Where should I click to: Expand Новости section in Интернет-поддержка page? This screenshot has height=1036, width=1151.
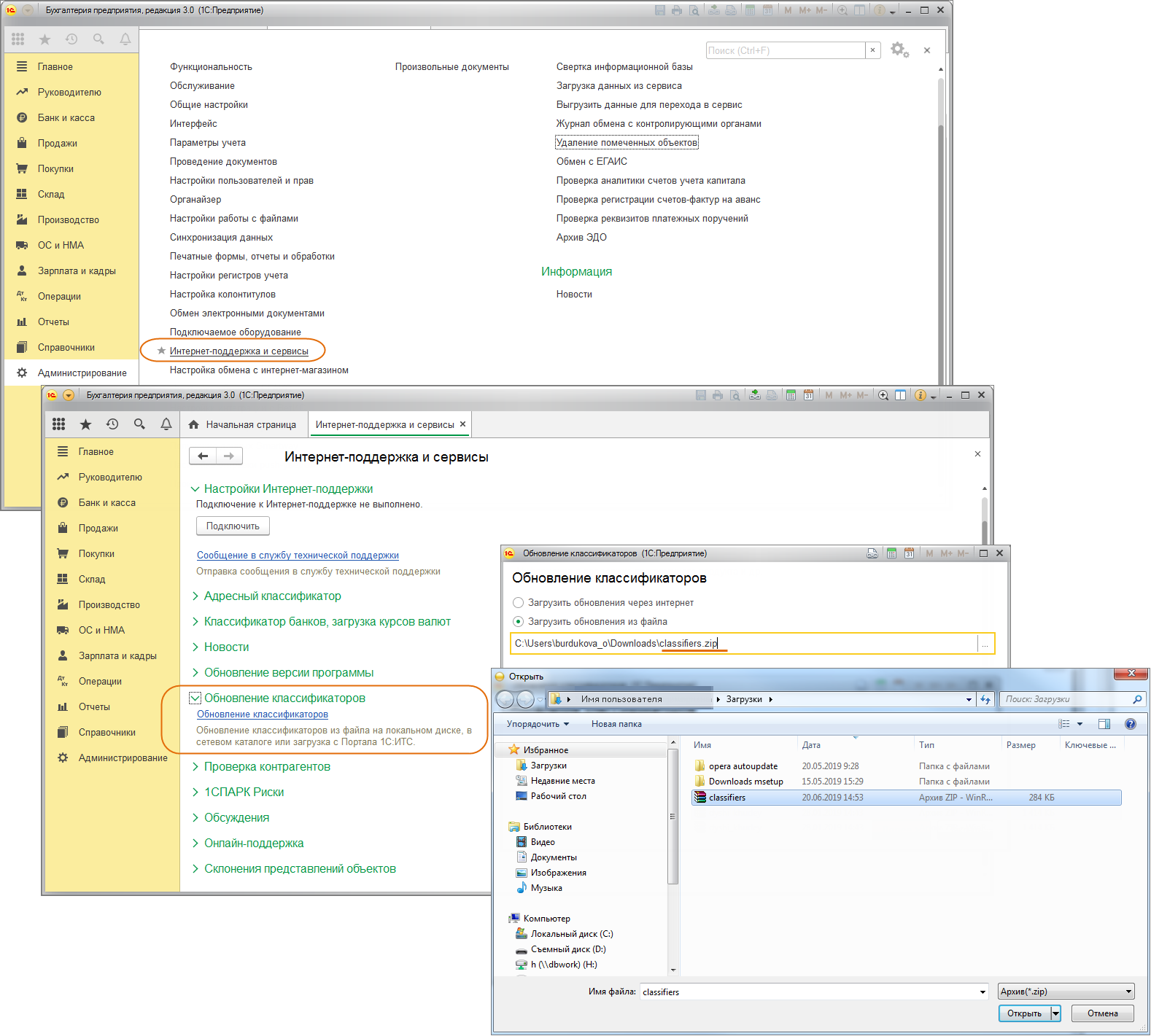pos(195,647)
